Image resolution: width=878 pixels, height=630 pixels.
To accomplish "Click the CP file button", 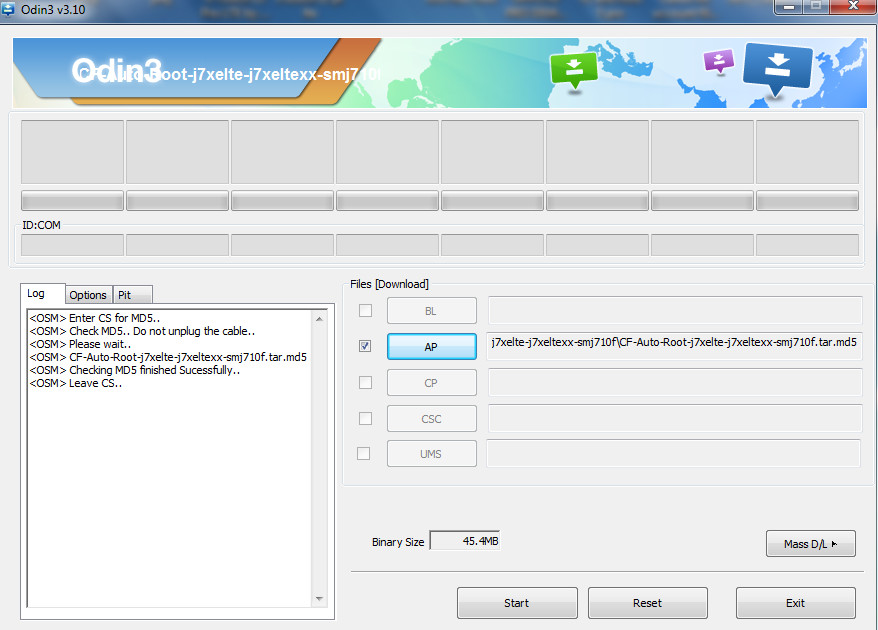I will click(x=432, y=383).
